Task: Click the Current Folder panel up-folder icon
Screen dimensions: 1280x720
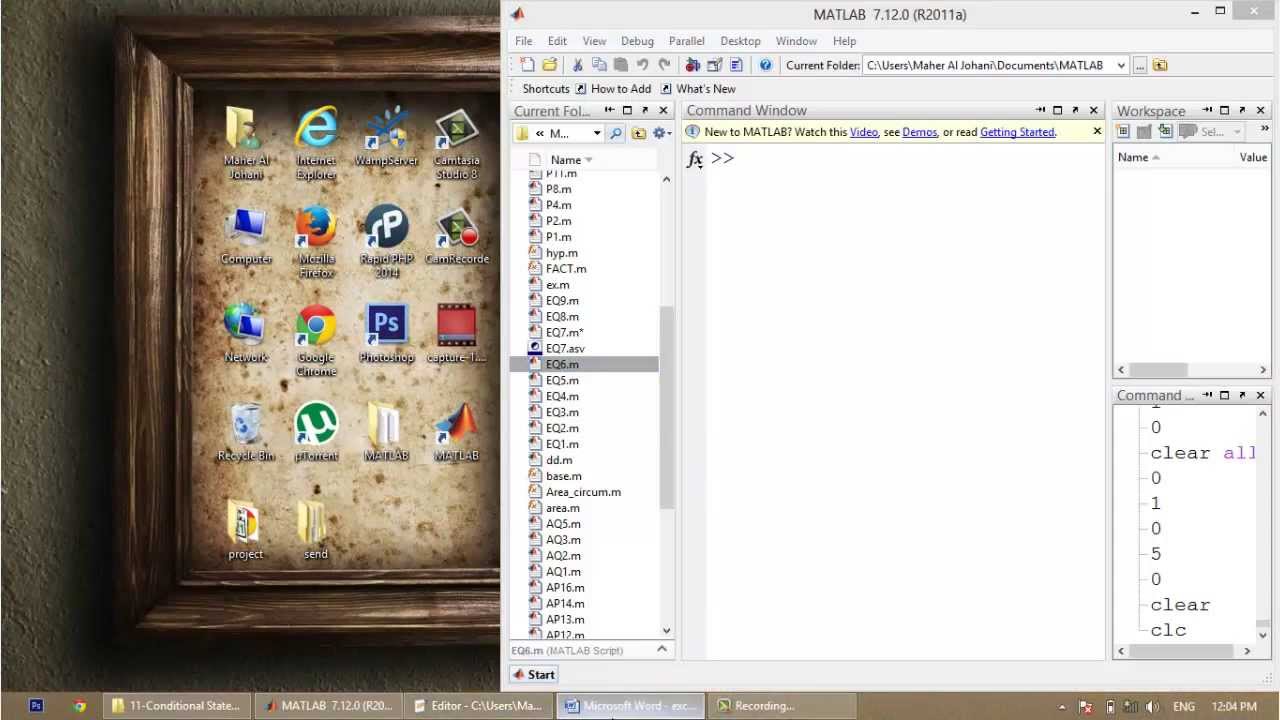Action: point(639,133)
